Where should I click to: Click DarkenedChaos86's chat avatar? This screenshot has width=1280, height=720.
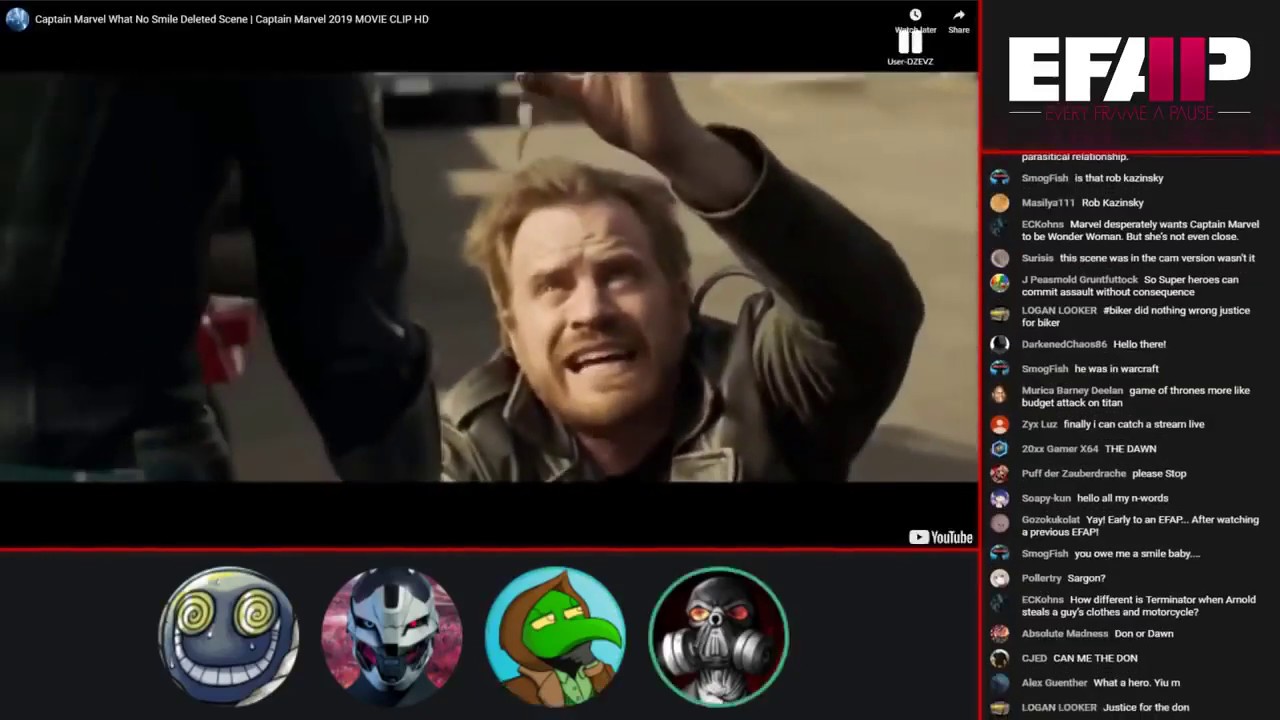(999, 344)
